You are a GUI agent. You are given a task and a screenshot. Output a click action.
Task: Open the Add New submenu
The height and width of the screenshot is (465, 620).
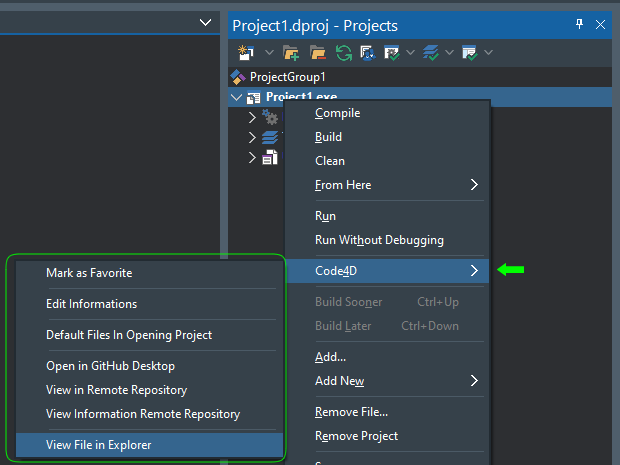pyautogui.click(x=388, y=381)
